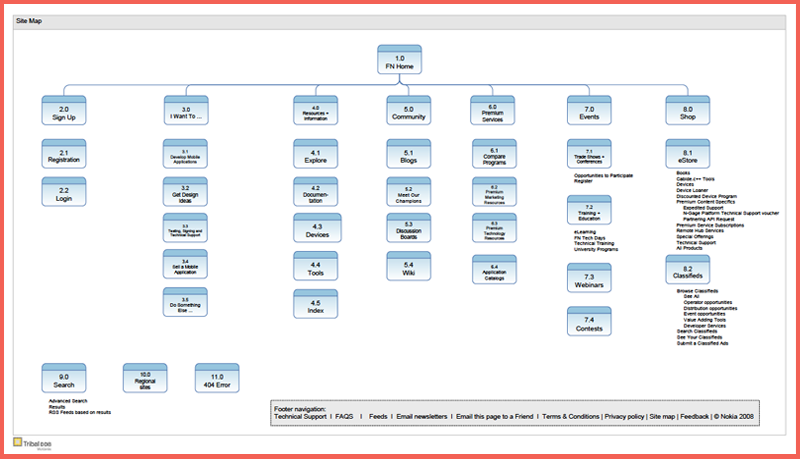Image resolution: width=800 pixels, height=459 pixels.
Task: Open Email newsletters footer link
Action: click(x=421, y=417)
